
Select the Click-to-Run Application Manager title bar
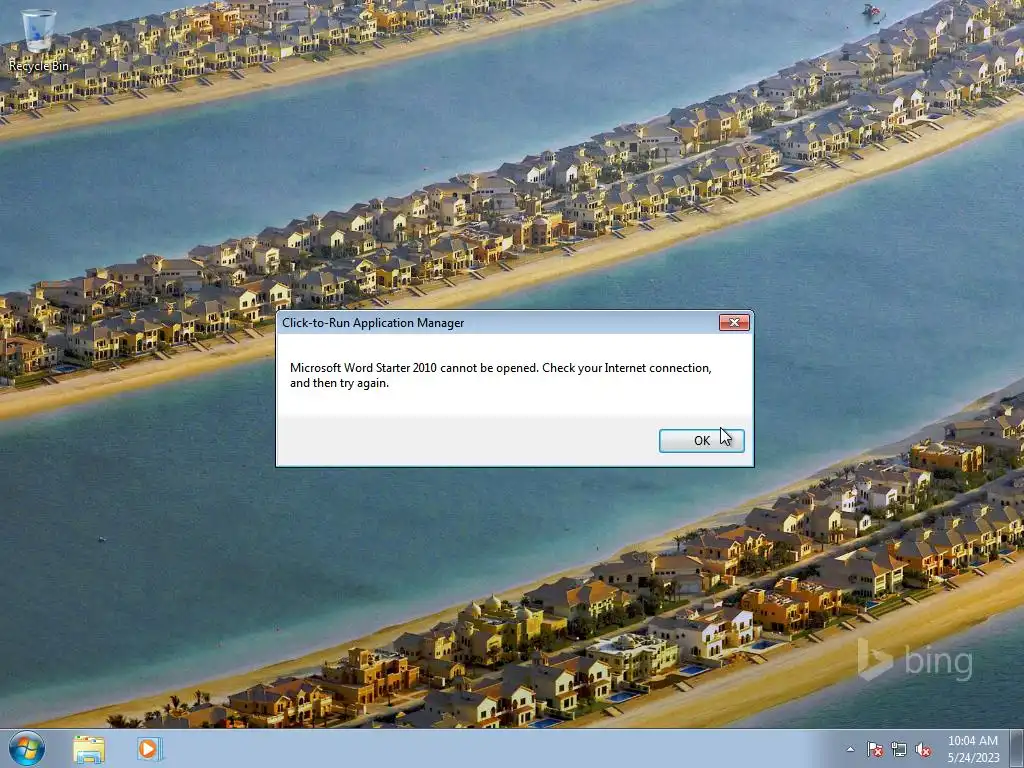point(500,323)
